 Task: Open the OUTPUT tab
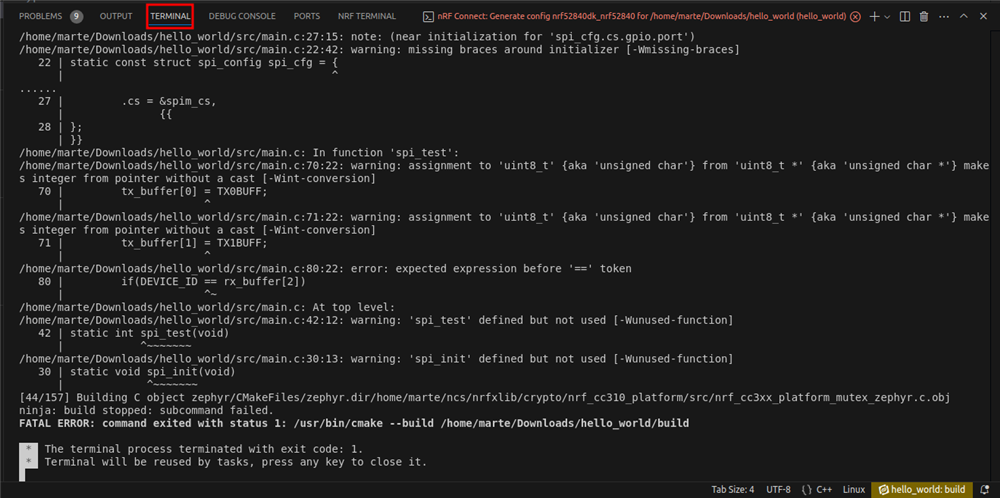click(116, 17)
